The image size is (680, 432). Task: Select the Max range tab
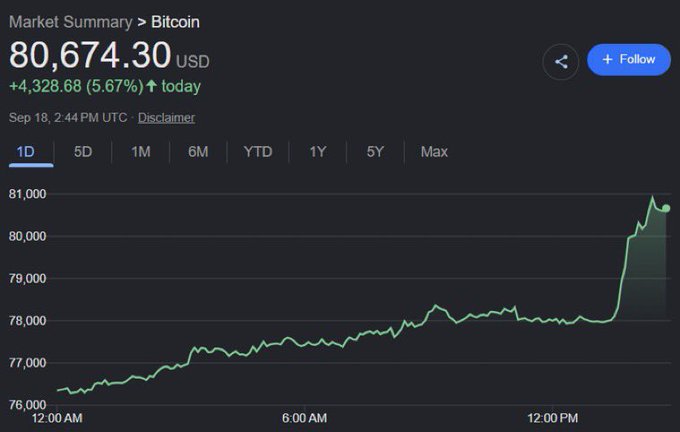click(434, 152)
